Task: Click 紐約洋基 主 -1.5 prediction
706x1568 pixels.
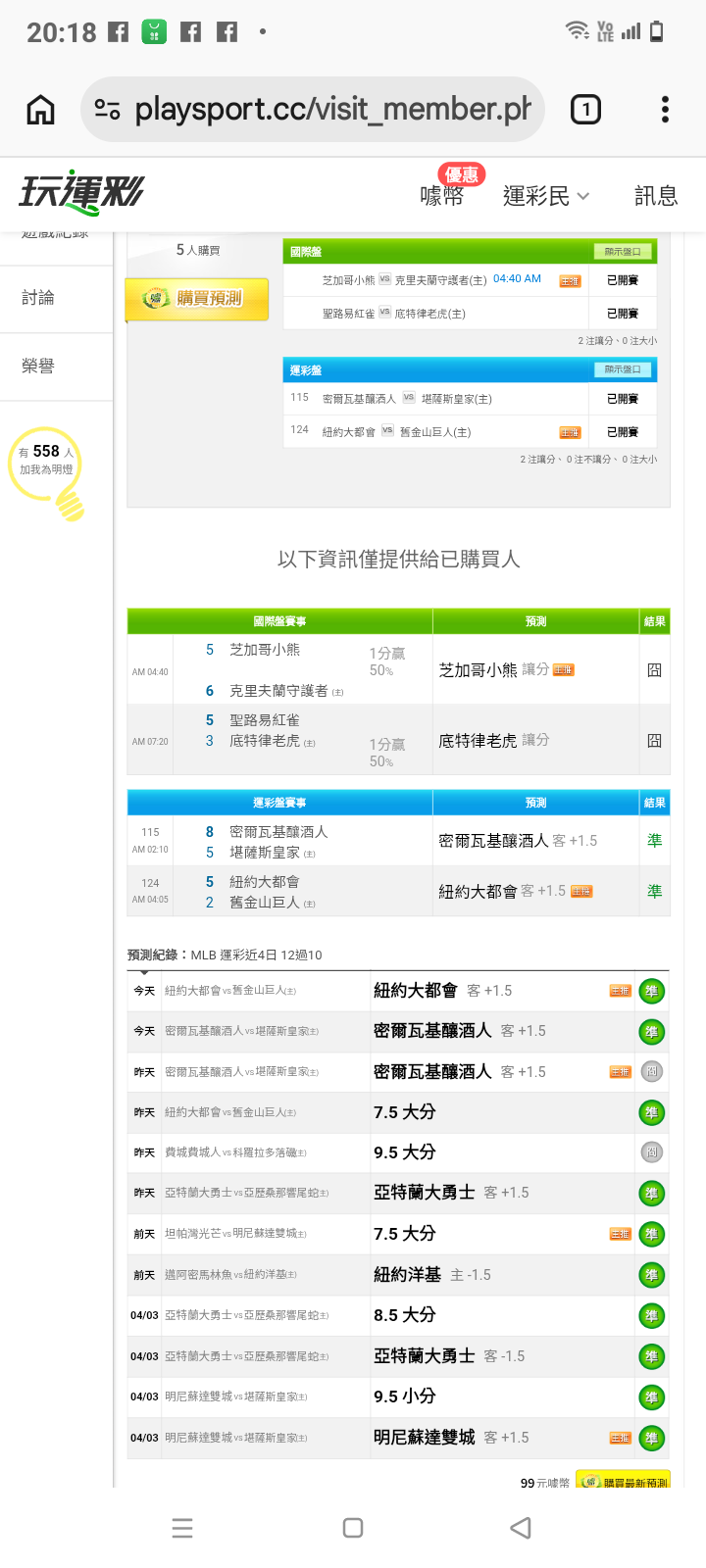Action: pos(432,1274)
